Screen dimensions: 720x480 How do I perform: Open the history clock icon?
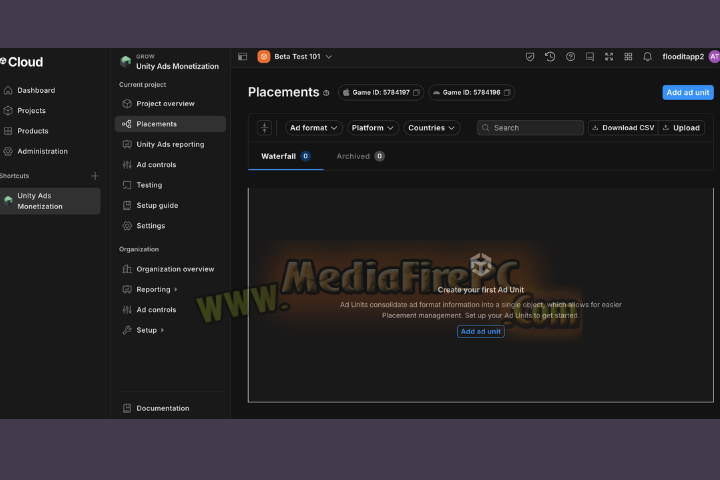pyautogui.click(x=550, y=56)
